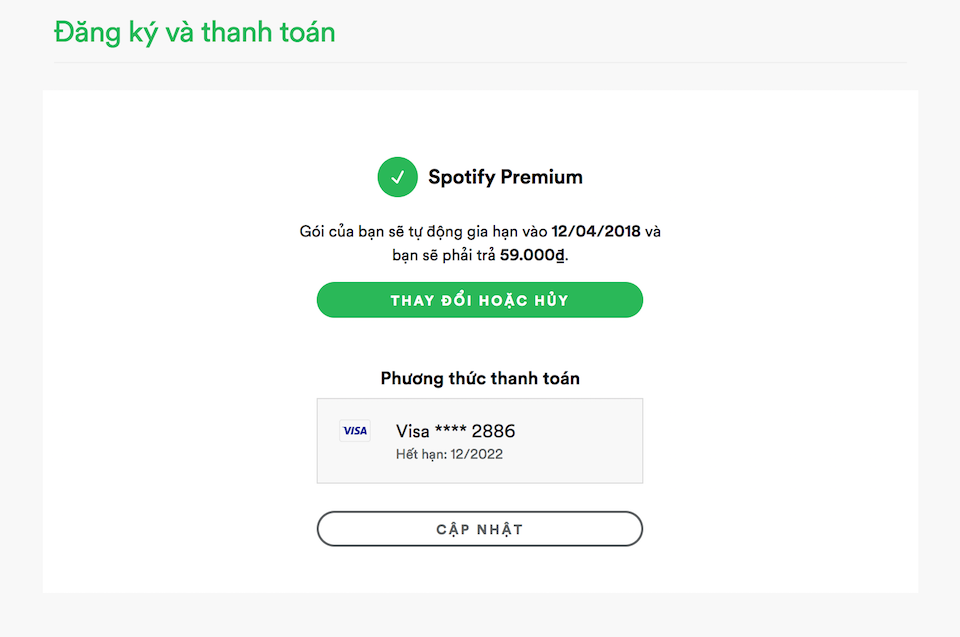
Task: Click the Spotify Premium title label
Action: pos(505,176)
